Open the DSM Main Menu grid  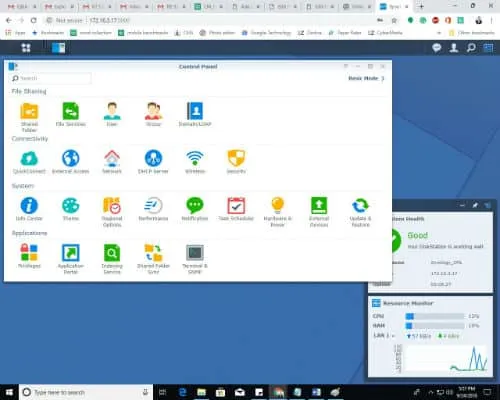(x=26, y=48)
